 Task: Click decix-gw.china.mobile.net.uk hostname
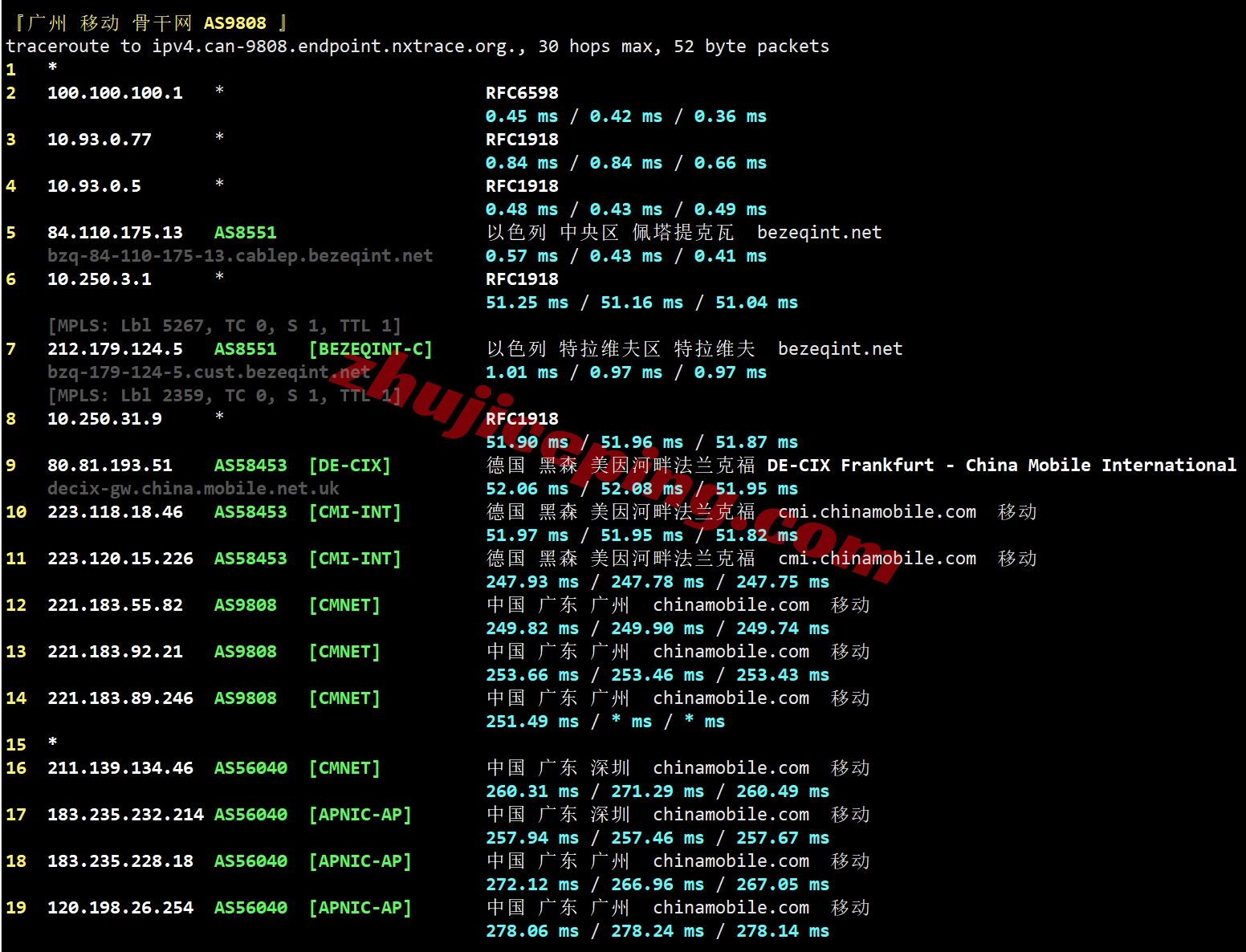pos(193,489)
